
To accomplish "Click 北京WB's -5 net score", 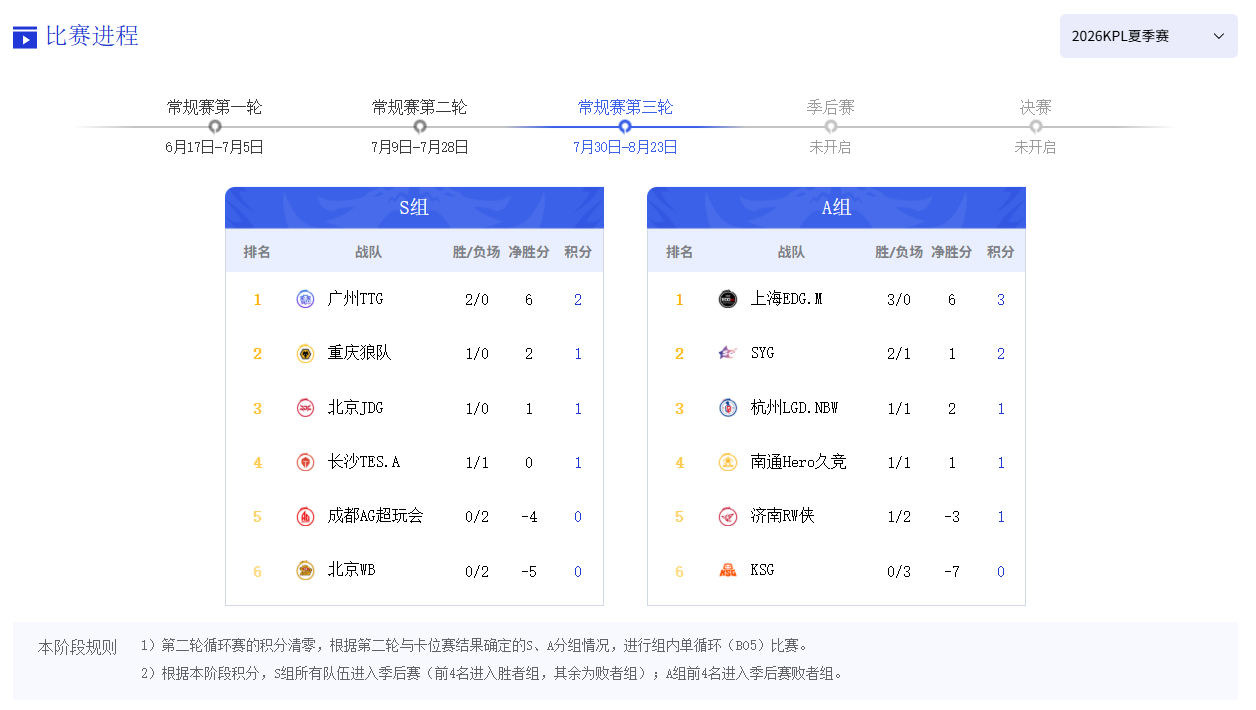I will (x=529, y=572).
